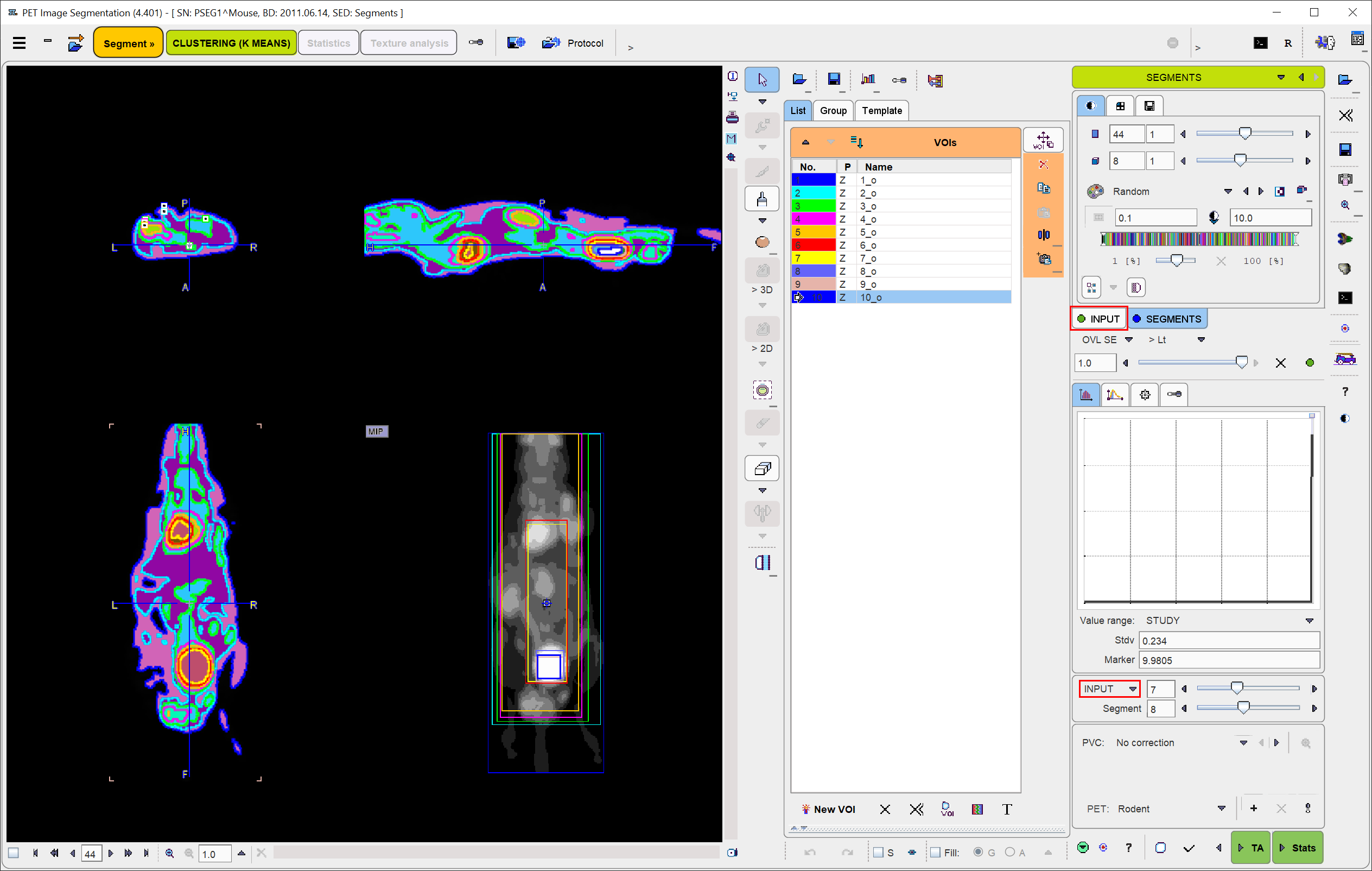
Task: Open the layout grid tab in color panel
Action: pos(1120,106)
